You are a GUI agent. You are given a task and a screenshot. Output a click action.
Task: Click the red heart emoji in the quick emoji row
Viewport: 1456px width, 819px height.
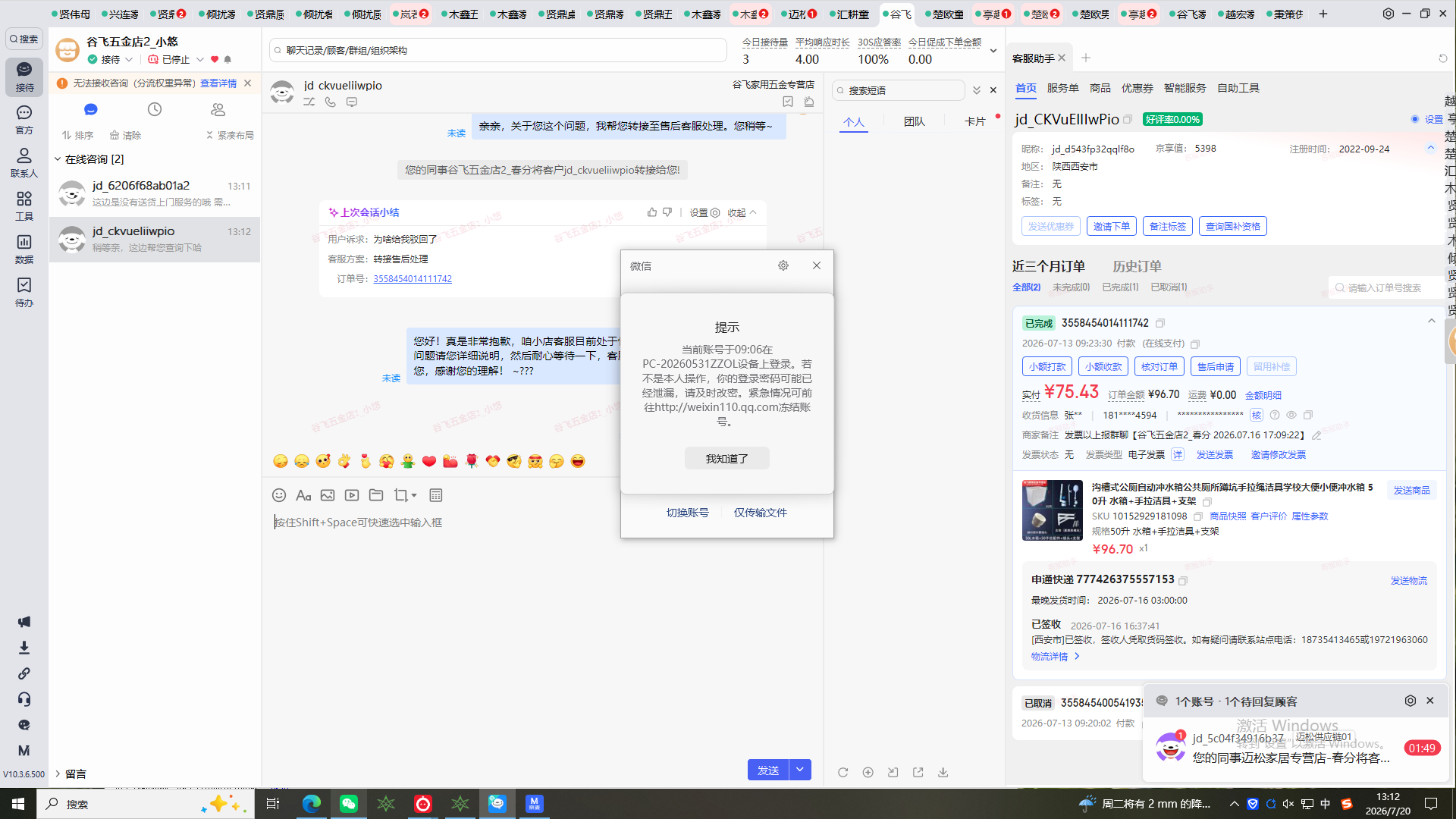429,461
